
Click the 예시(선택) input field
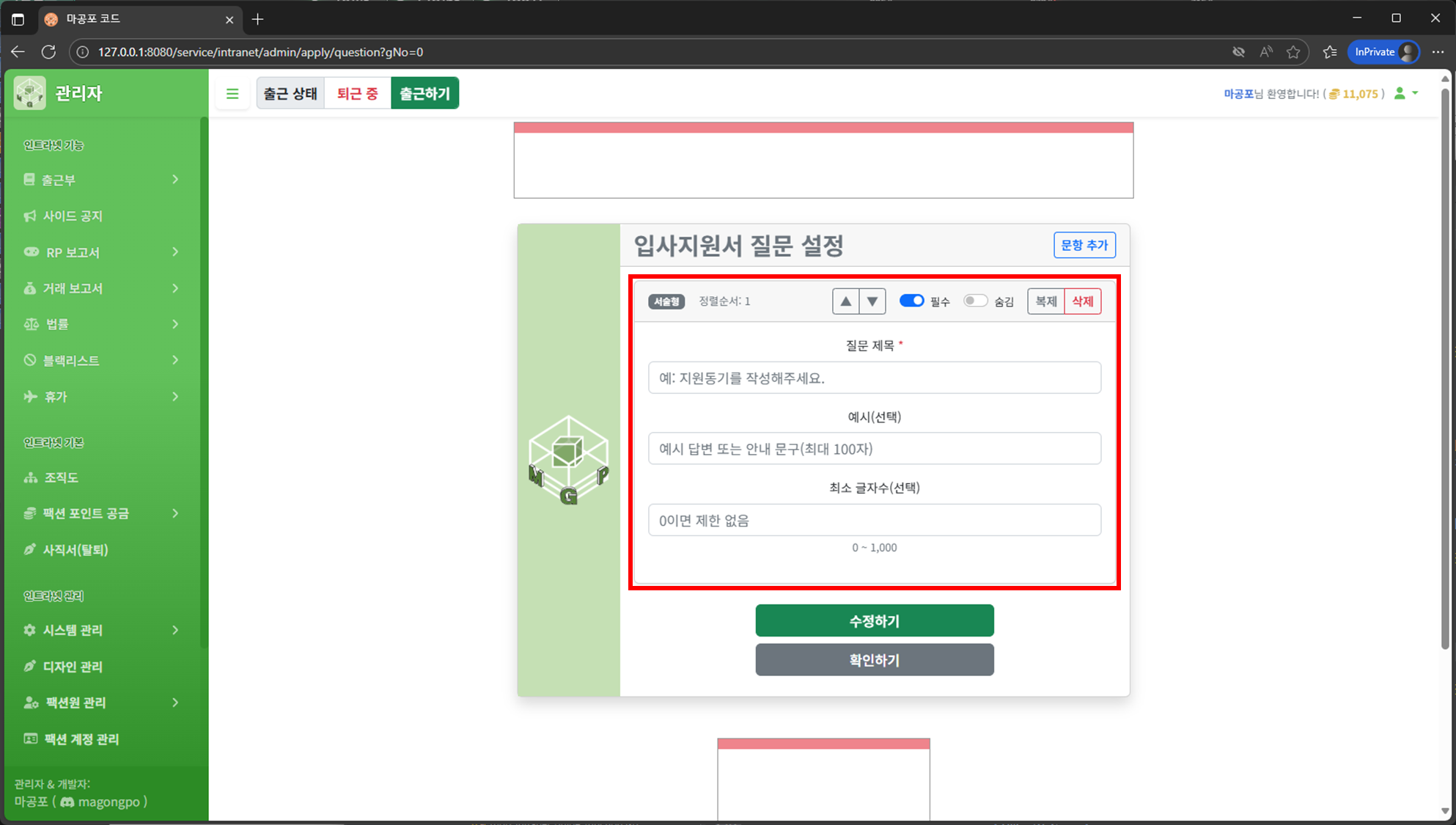point(875,449)
